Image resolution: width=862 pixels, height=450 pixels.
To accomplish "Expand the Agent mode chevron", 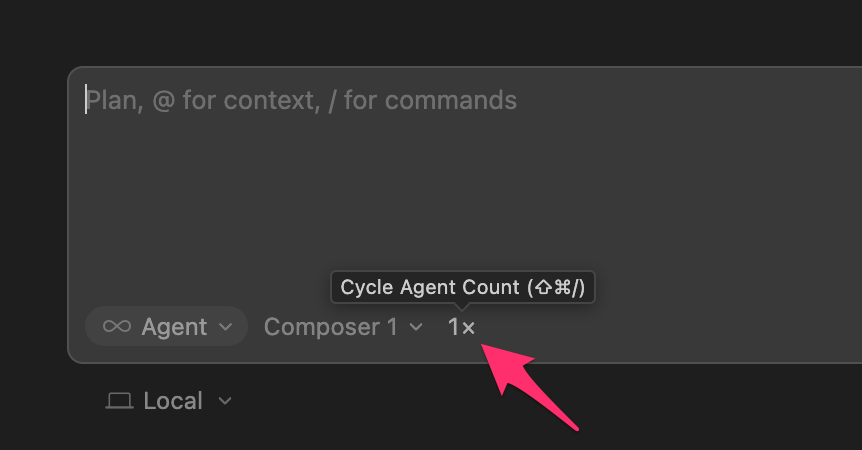I will pos(226,327).
